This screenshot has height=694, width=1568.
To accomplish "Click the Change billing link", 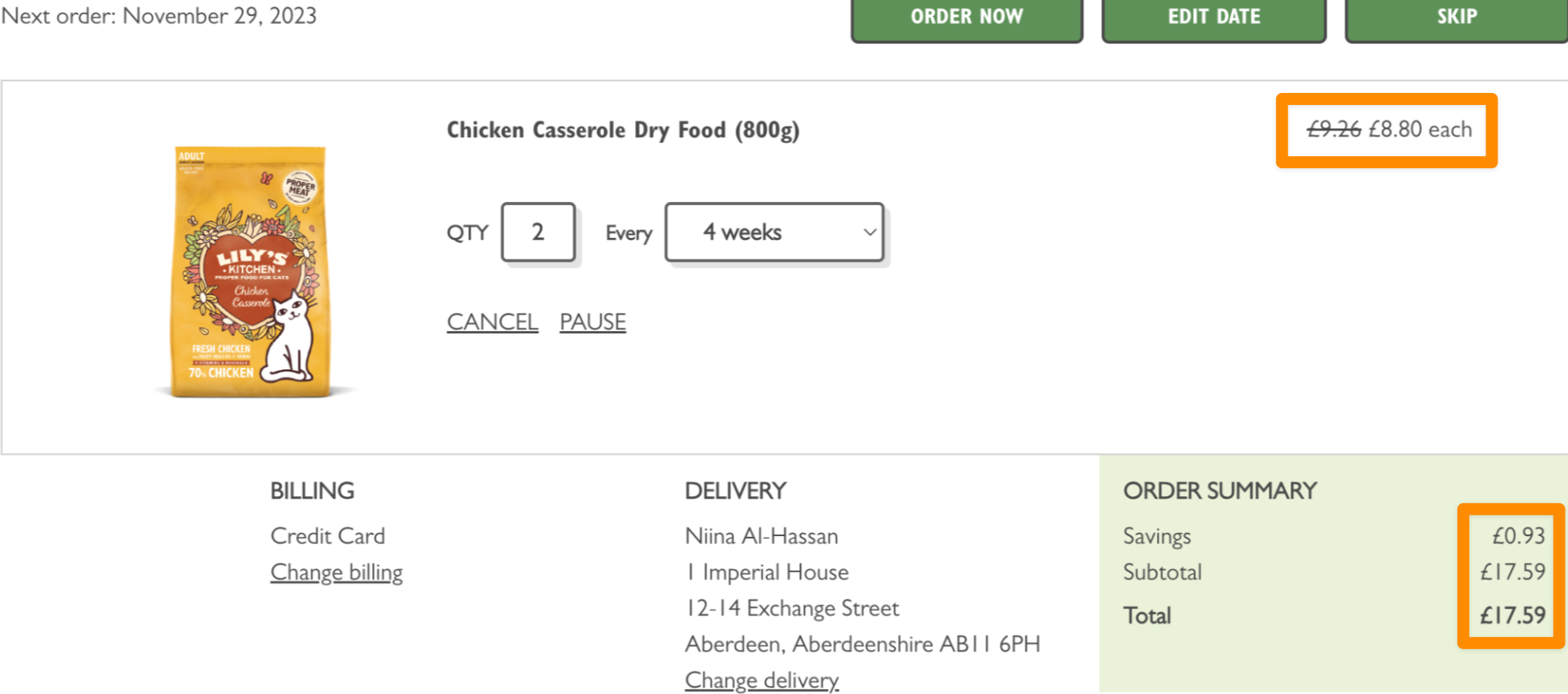I will [x=337, y=572].
